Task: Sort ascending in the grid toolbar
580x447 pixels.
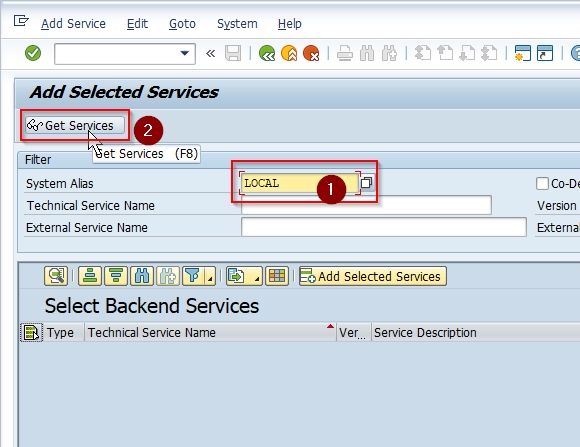Action: 90,276
